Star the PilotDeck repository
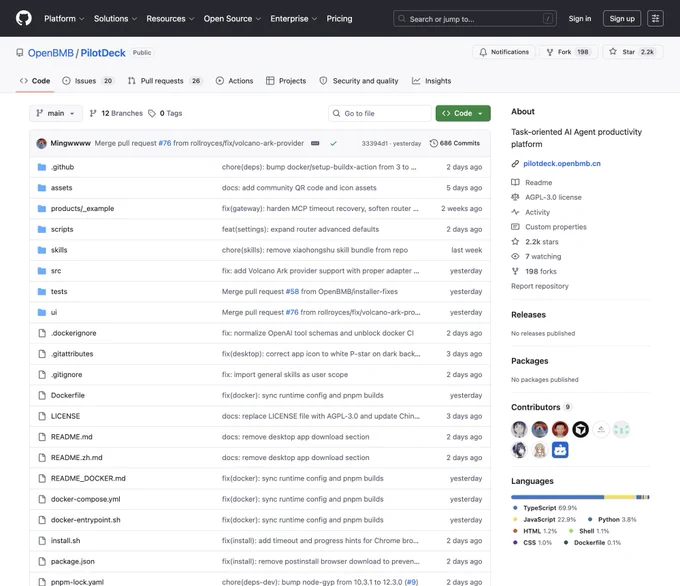680x586 pixels. coord(633,52)
